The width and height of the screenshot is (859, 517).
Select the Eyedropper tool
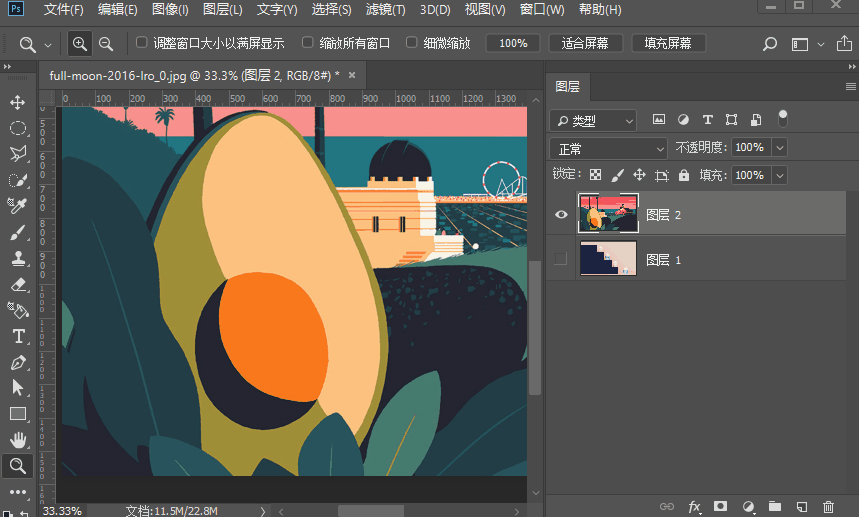point(18,206)
